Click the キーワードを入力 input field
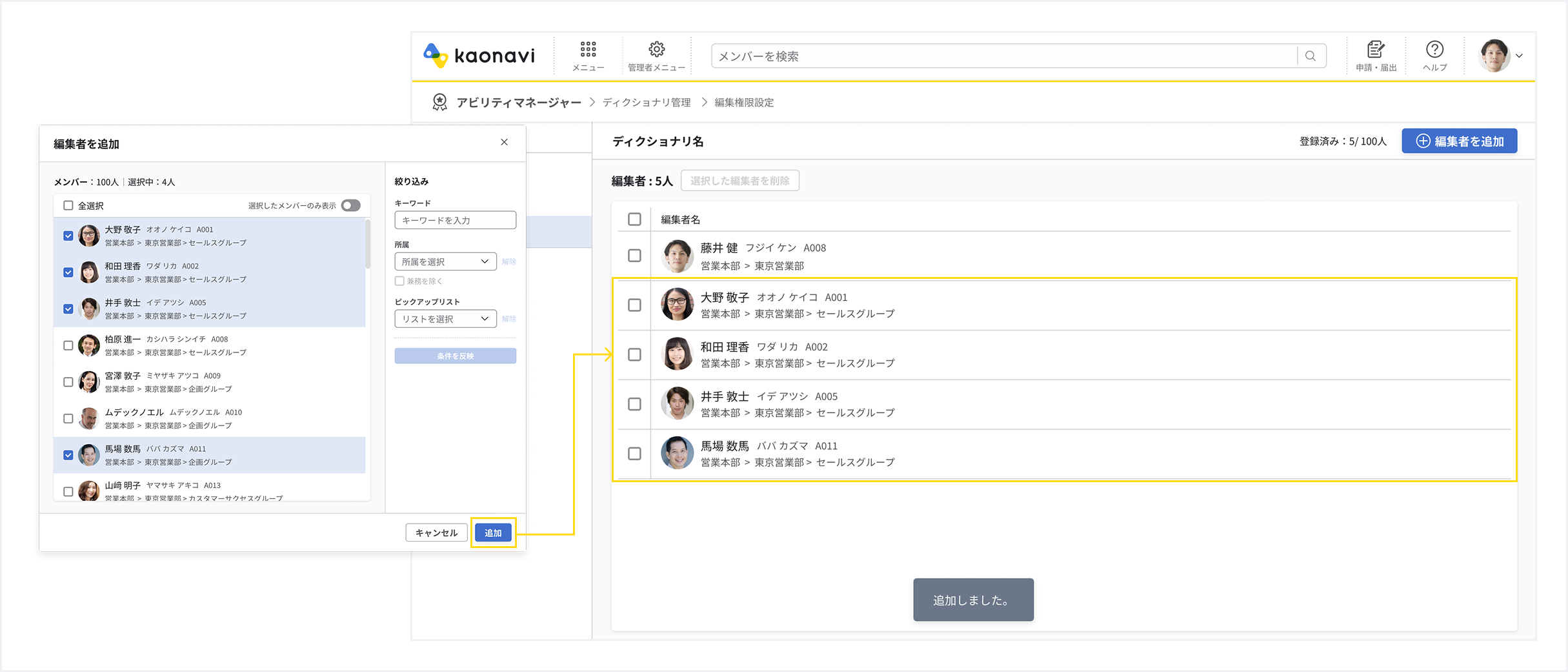Viewport: 1568px width, 672px height. click(455, 219)
